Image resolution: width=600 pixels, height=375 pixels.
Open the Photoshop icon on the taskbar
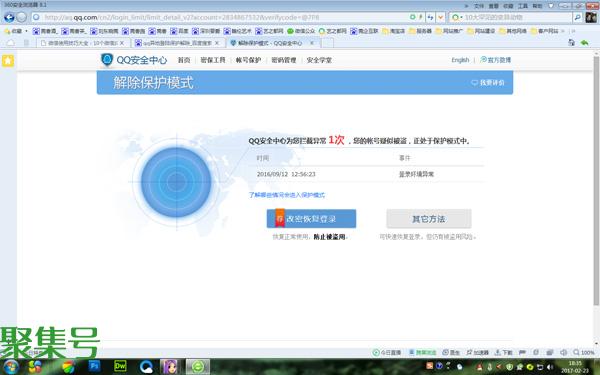coord(94,366)
